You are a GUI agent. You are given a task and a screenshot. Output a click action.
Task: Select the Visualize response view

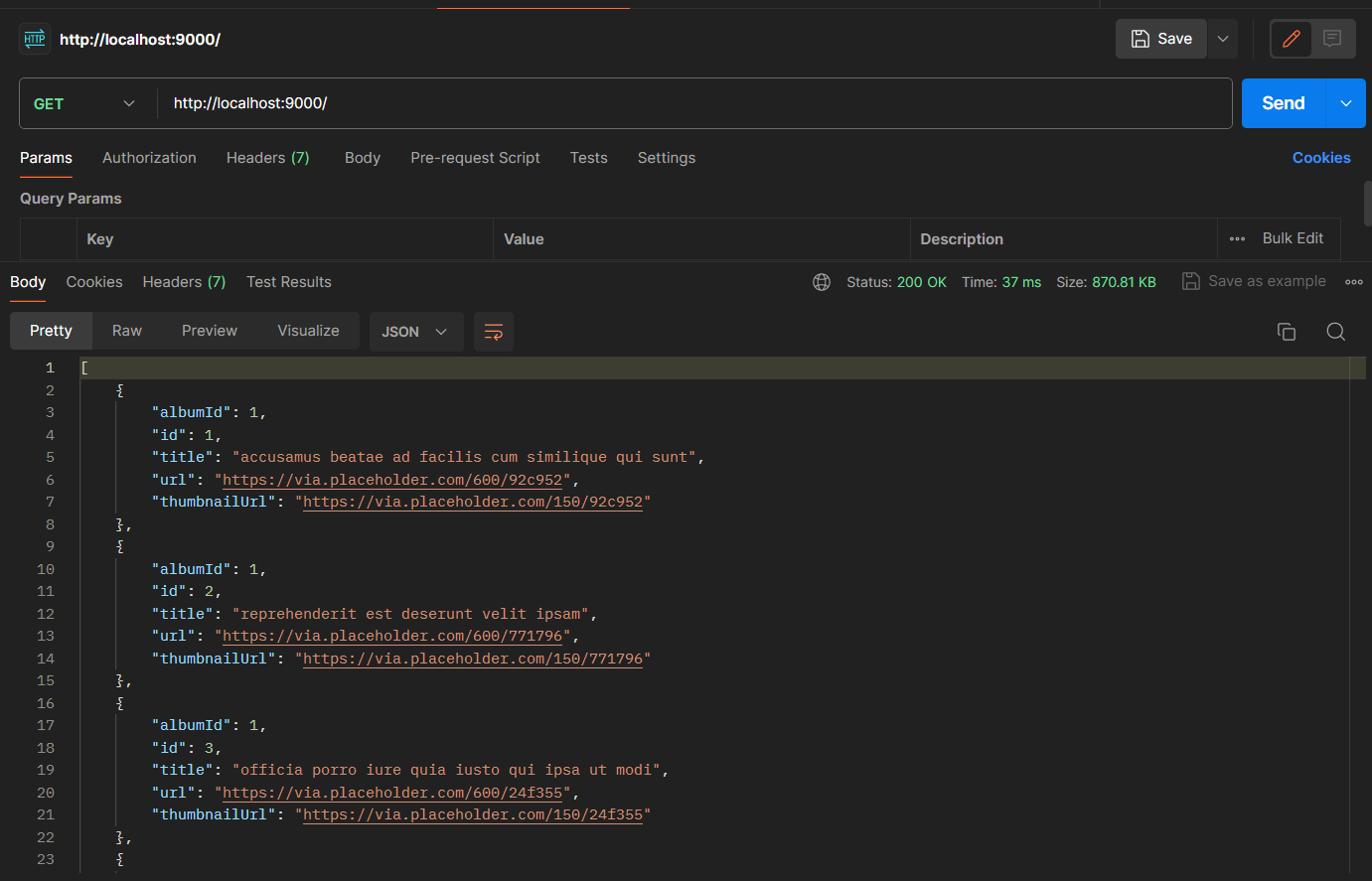coord(308,331)
